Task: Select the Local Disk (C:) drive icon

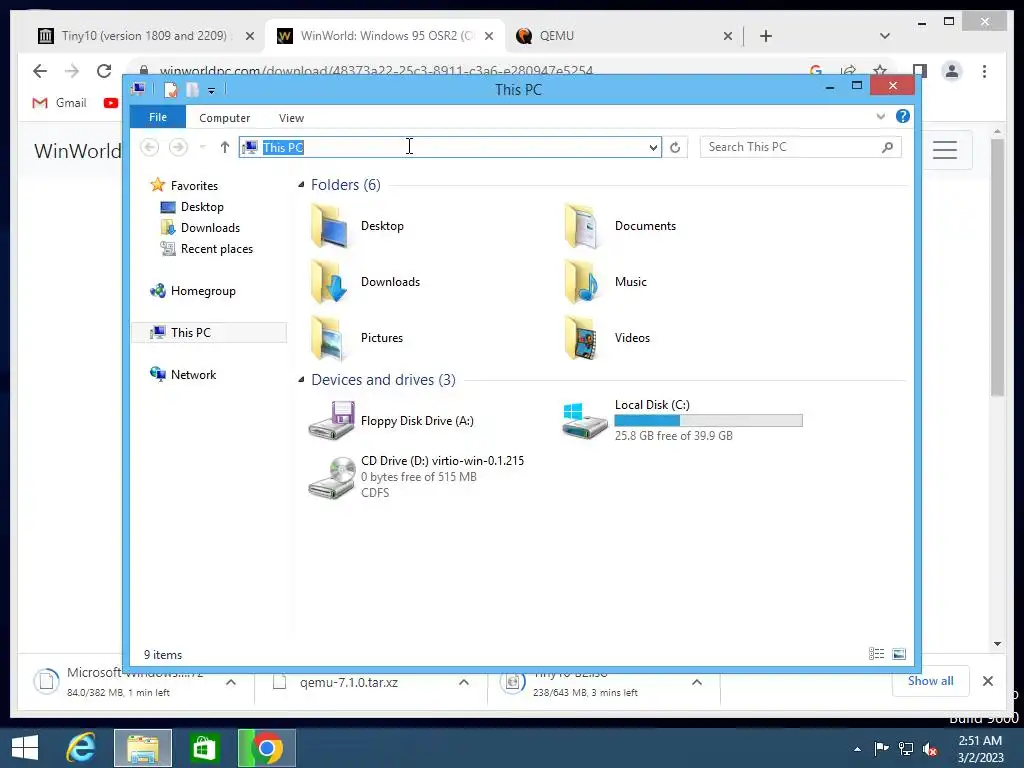Action: (584, 421)
